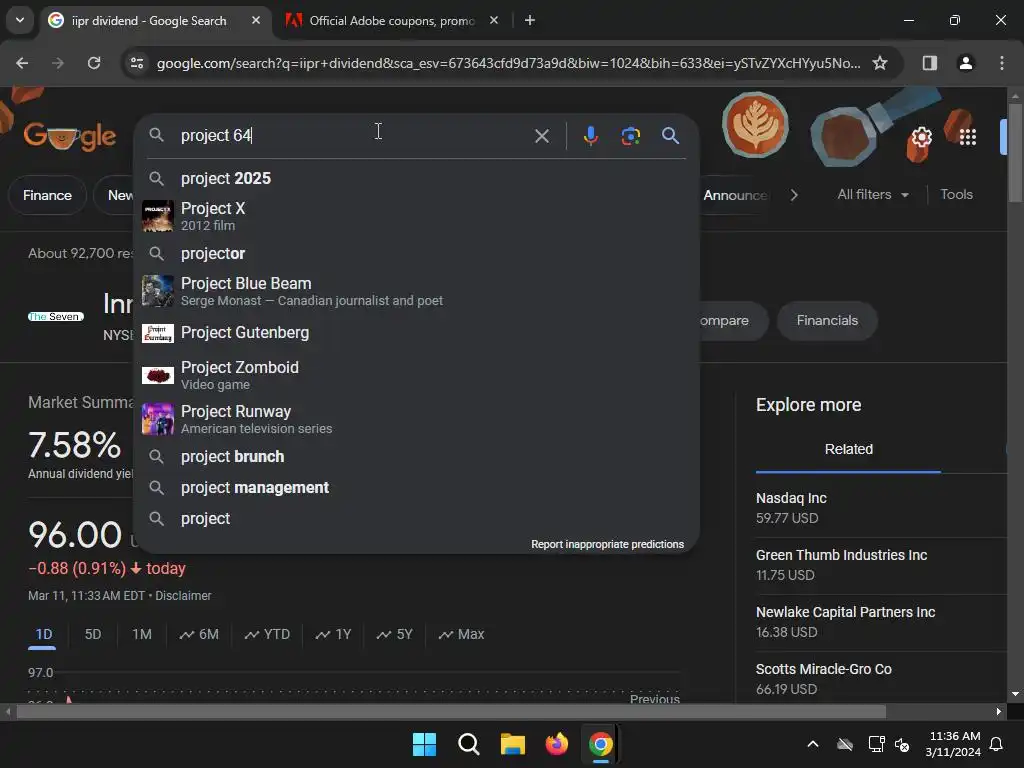
Task: Open Chrome side panel icon
Action: coord(929,63)
